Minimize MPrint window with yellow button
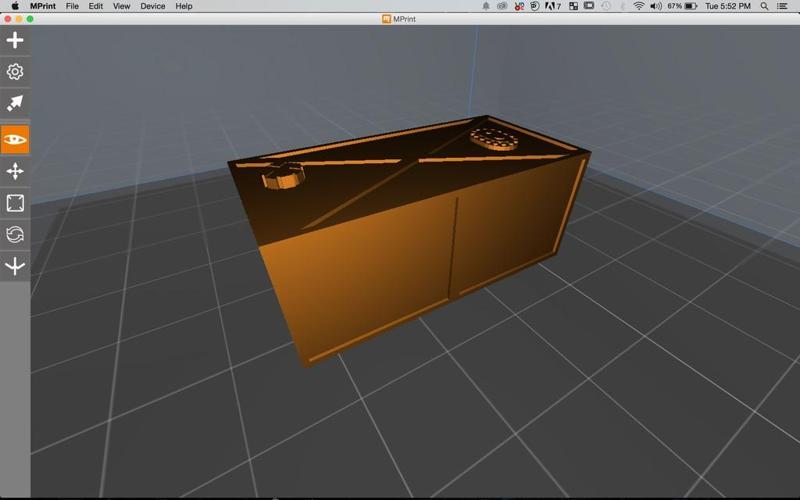 coord(19,19)
